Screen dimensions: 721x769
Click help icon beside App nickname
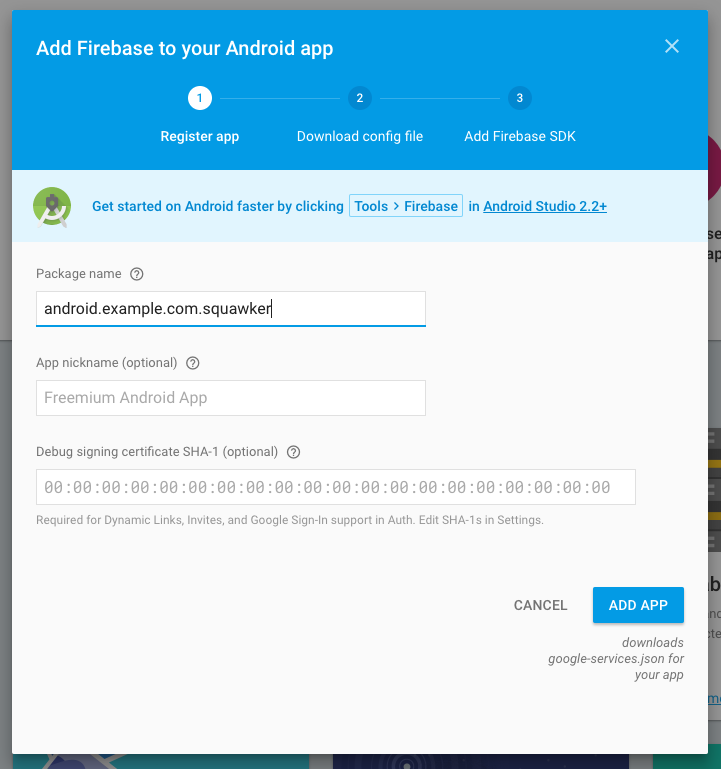pyautogui.click(x=193, y=363)
